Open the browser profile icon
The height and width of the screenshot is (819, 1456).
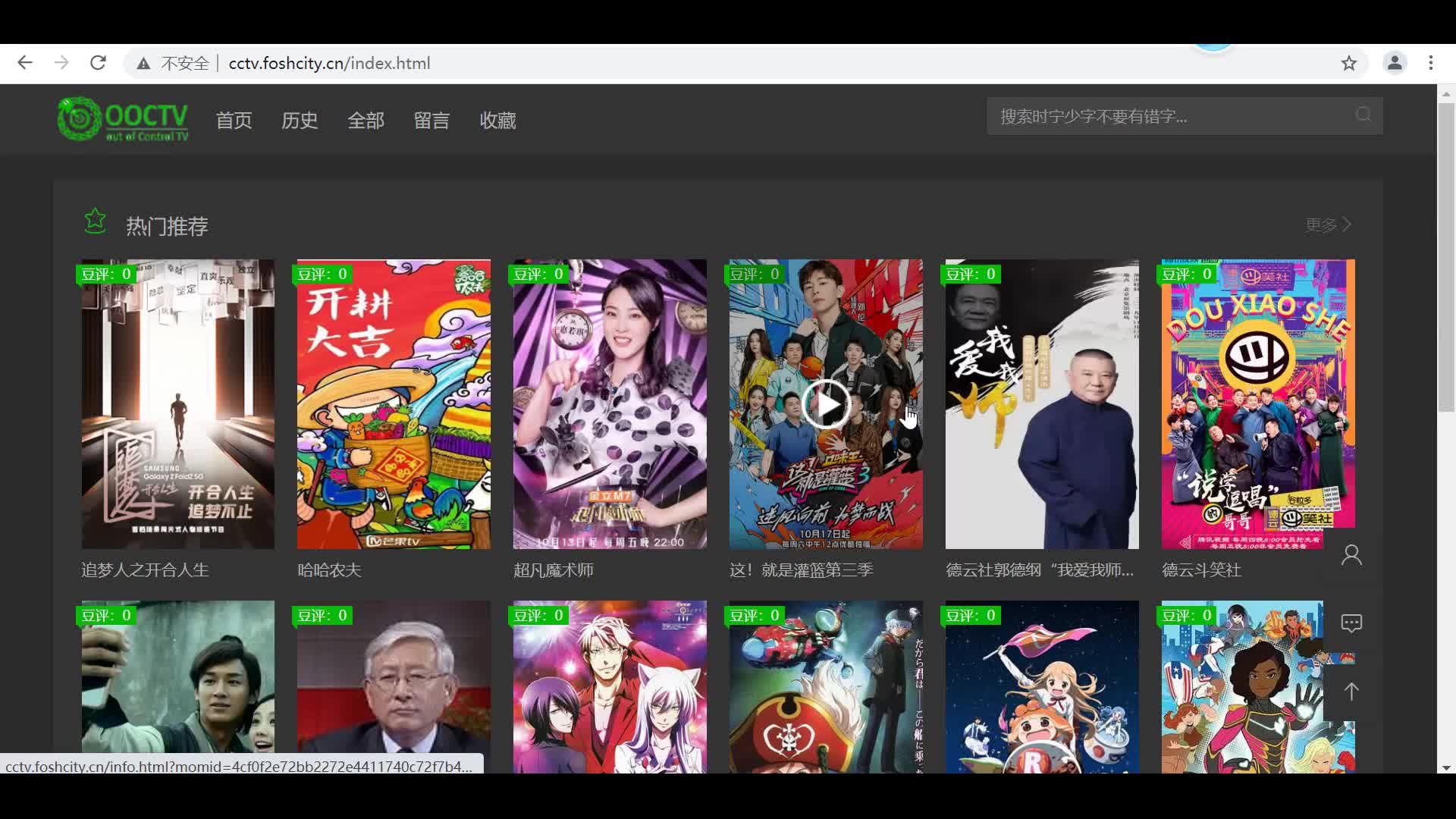(1395, 63)
